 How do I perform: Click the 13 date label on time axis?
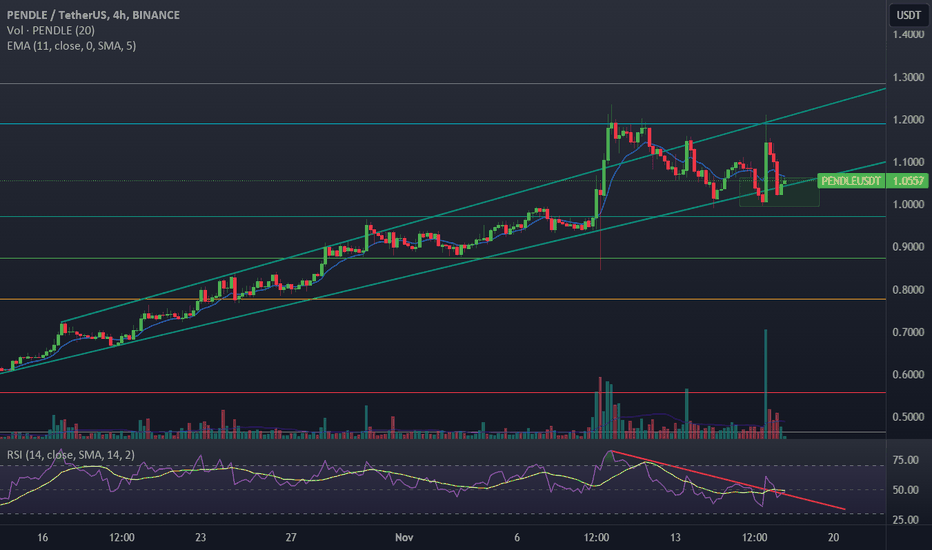click(x=675, y=538)
